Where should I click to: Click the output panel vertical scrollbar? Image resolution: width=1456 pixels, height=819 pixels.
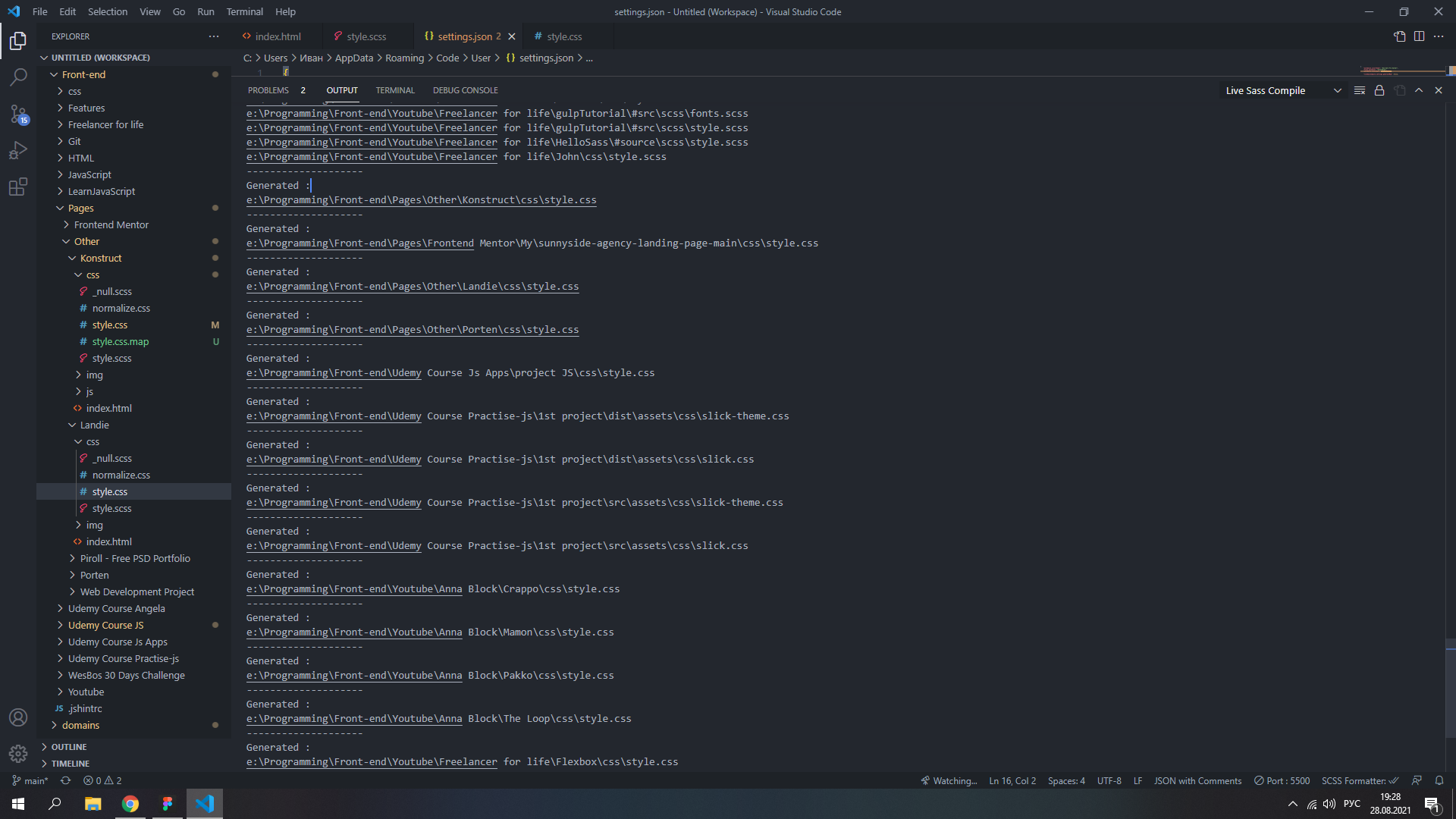1450,689
